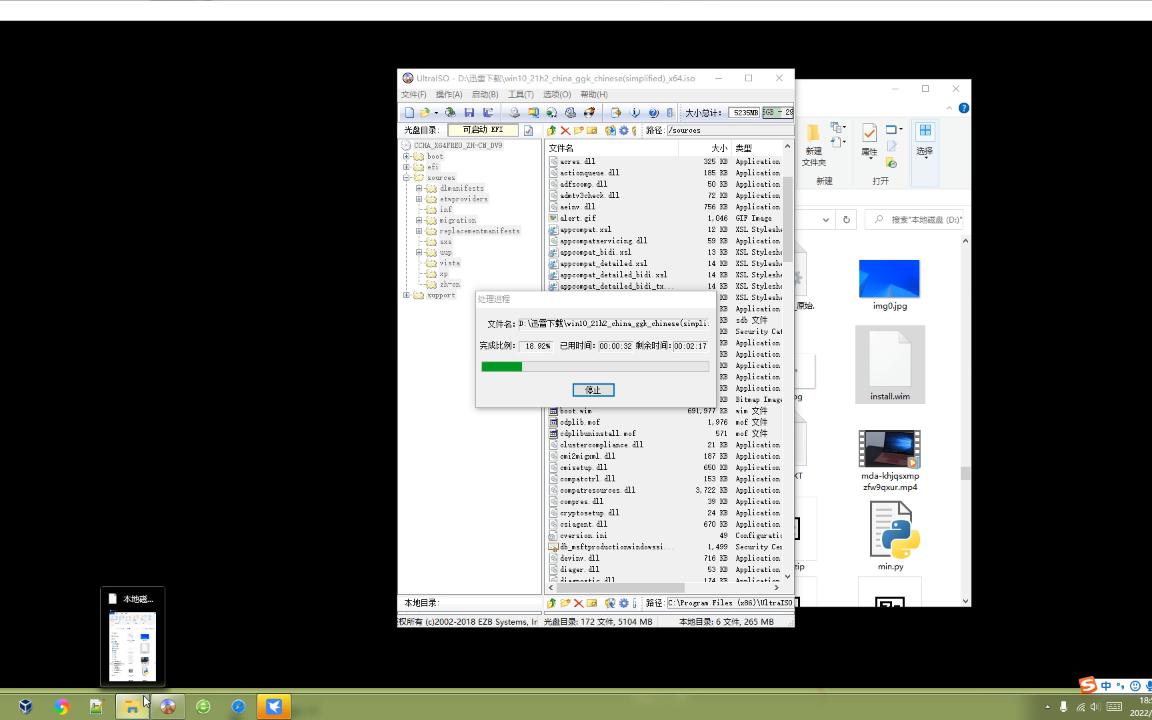1152x720 pixels.
Task: Click the green progress bar in dialog
Action: coord(501,367)
